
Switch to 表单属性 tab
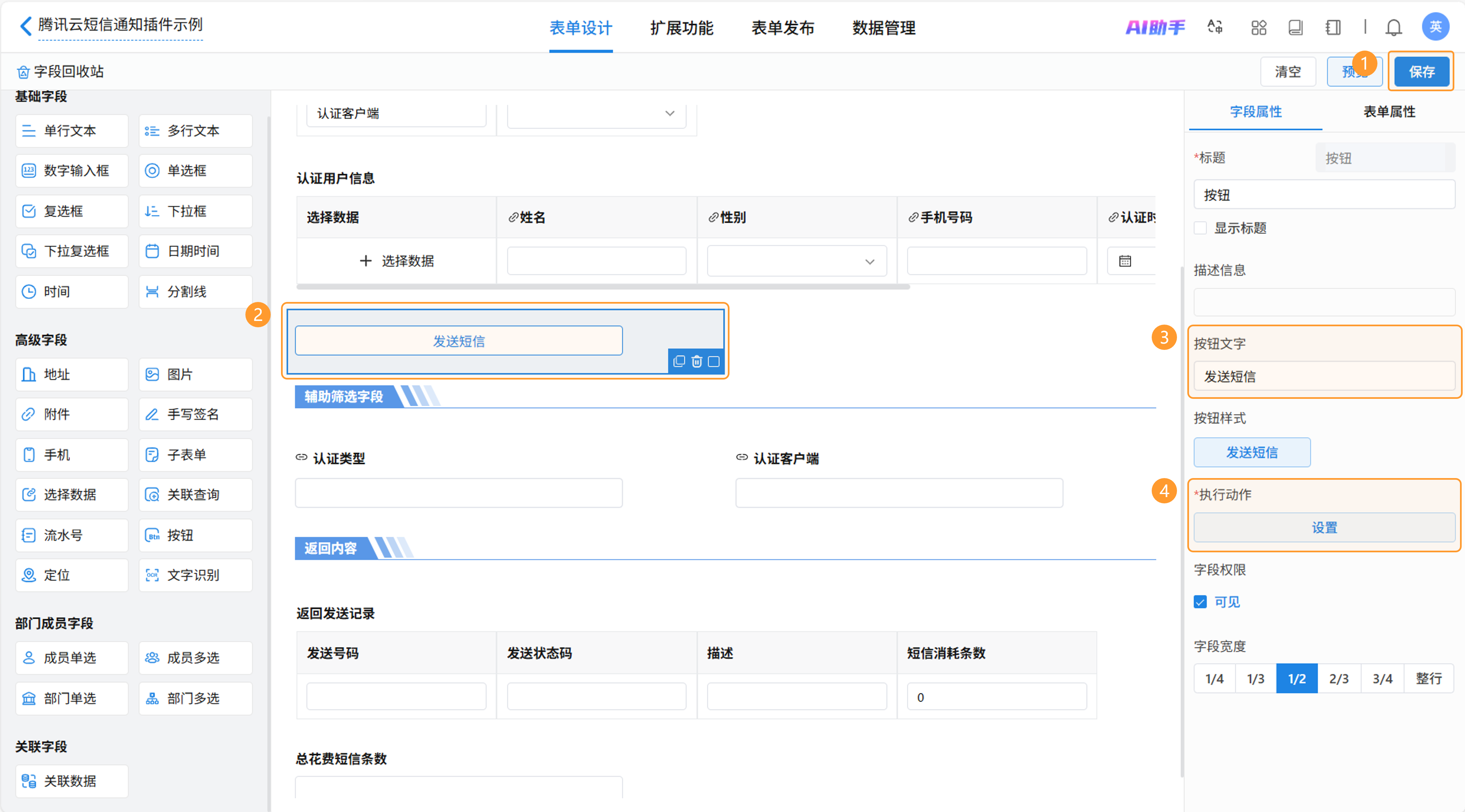pos(1389,112)
